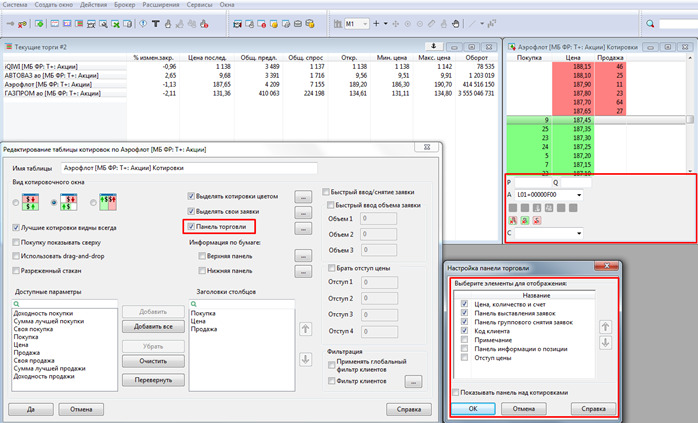Click the bar chart icon beside M1
The height and width of the screenshot is (423, 698).
[x=338, y=24]
